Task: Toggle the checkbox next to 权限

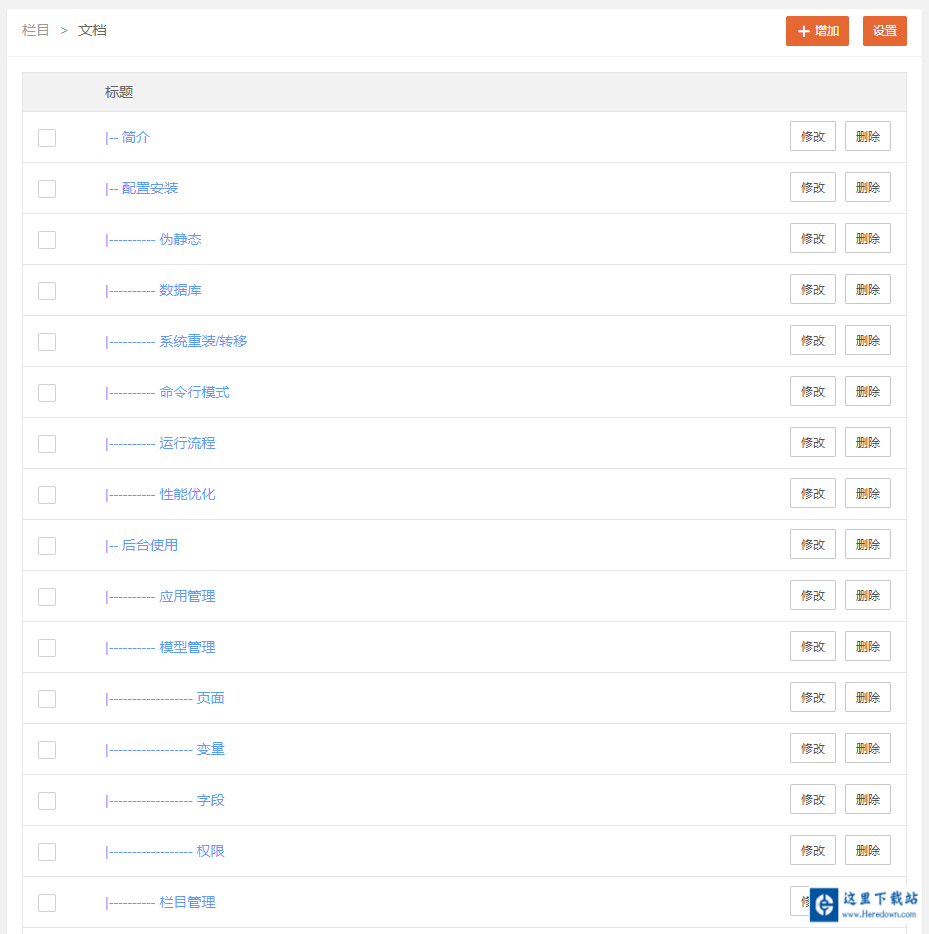Action: click(47, 852)
